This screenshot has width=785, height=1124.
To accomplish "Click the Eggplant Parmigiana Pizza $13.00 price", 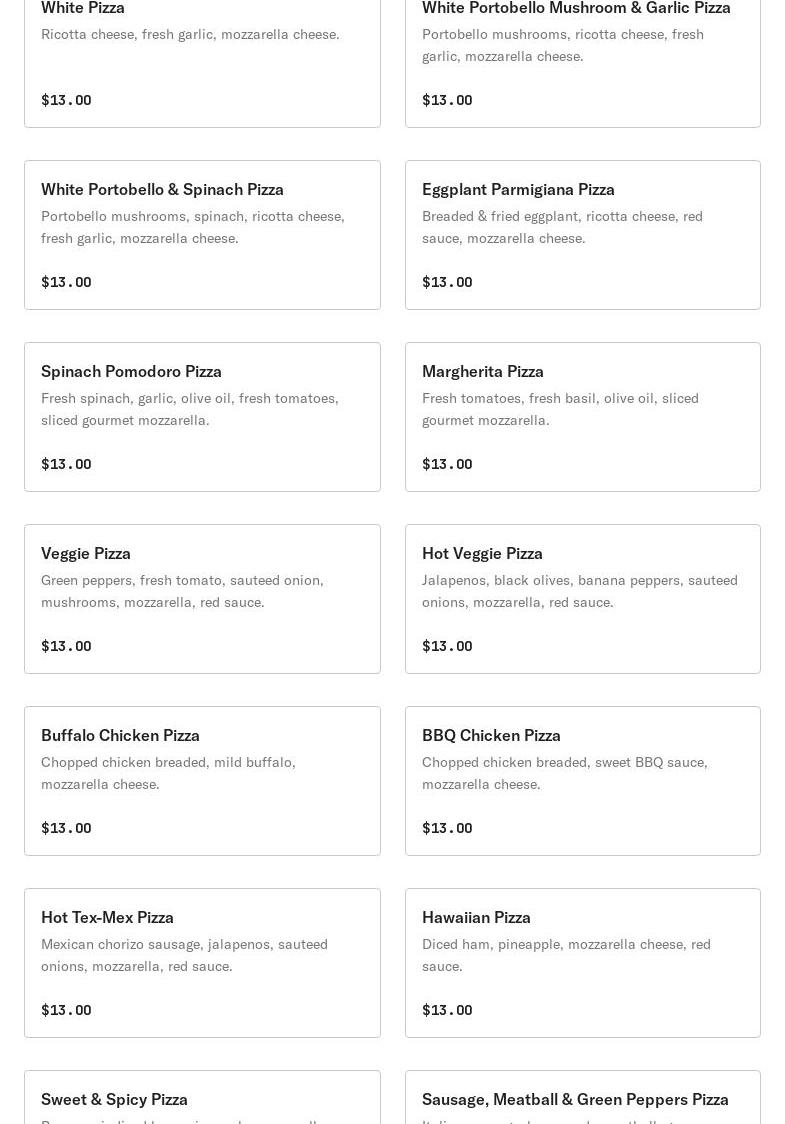I will click(x=447, y=282).
